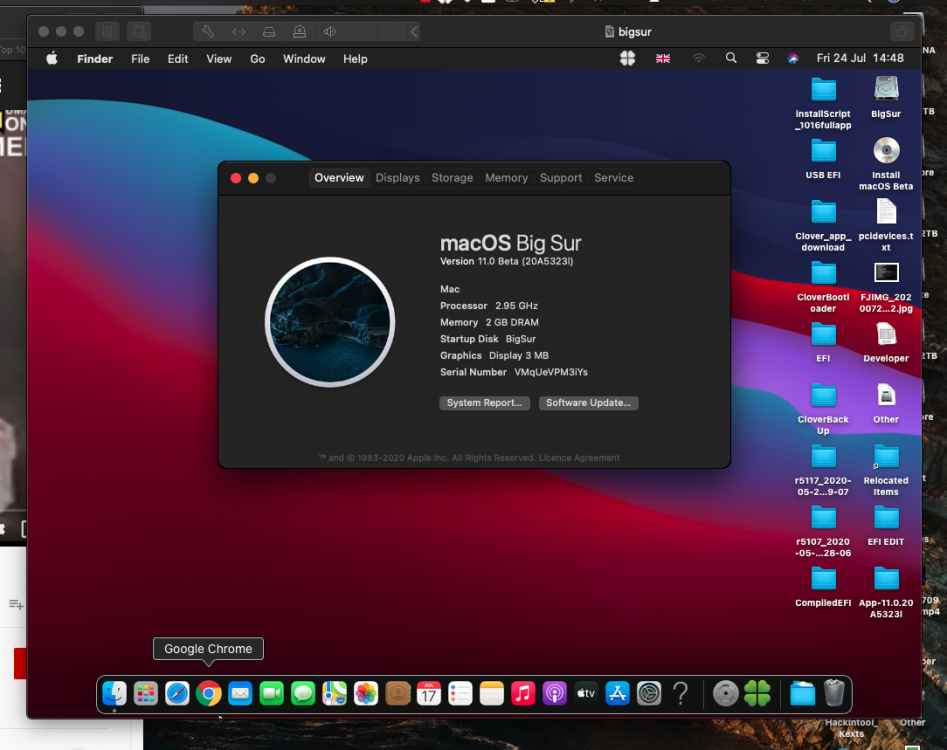
Task: Launch Google Chrome from the dock
Action: [208, 693]
